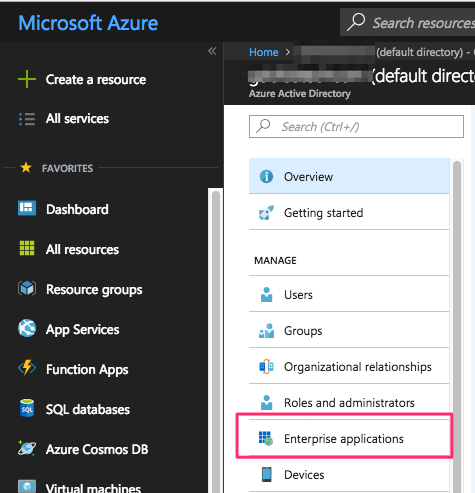Click the SQL databases cylinder icon

click(x=27, y=408)
